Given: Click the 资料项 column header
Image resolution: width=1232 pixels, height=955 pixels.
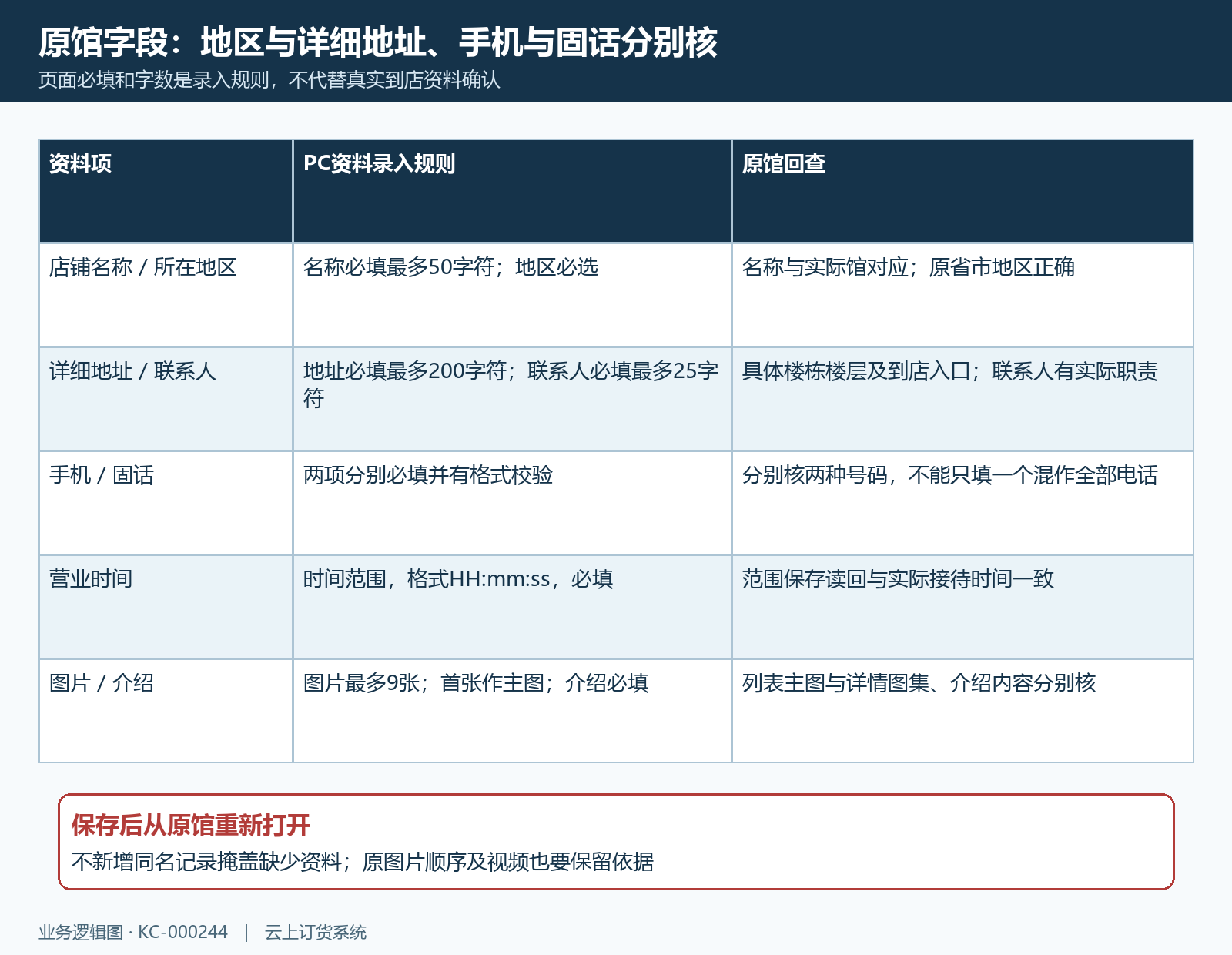Looking at the screenshot, I should pyautogui.click(x=166, y=191).
